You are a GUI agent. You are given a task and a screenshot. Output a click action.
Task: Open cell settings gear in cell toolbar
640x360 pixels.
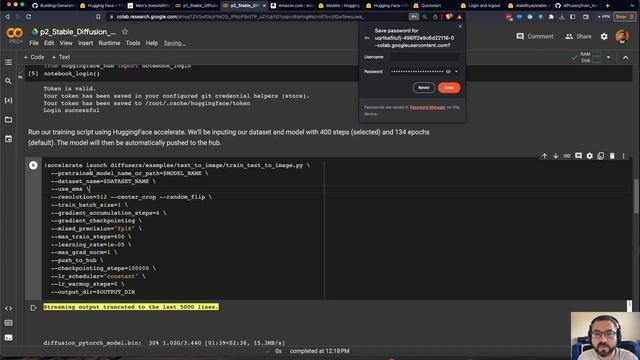point(589,156)
